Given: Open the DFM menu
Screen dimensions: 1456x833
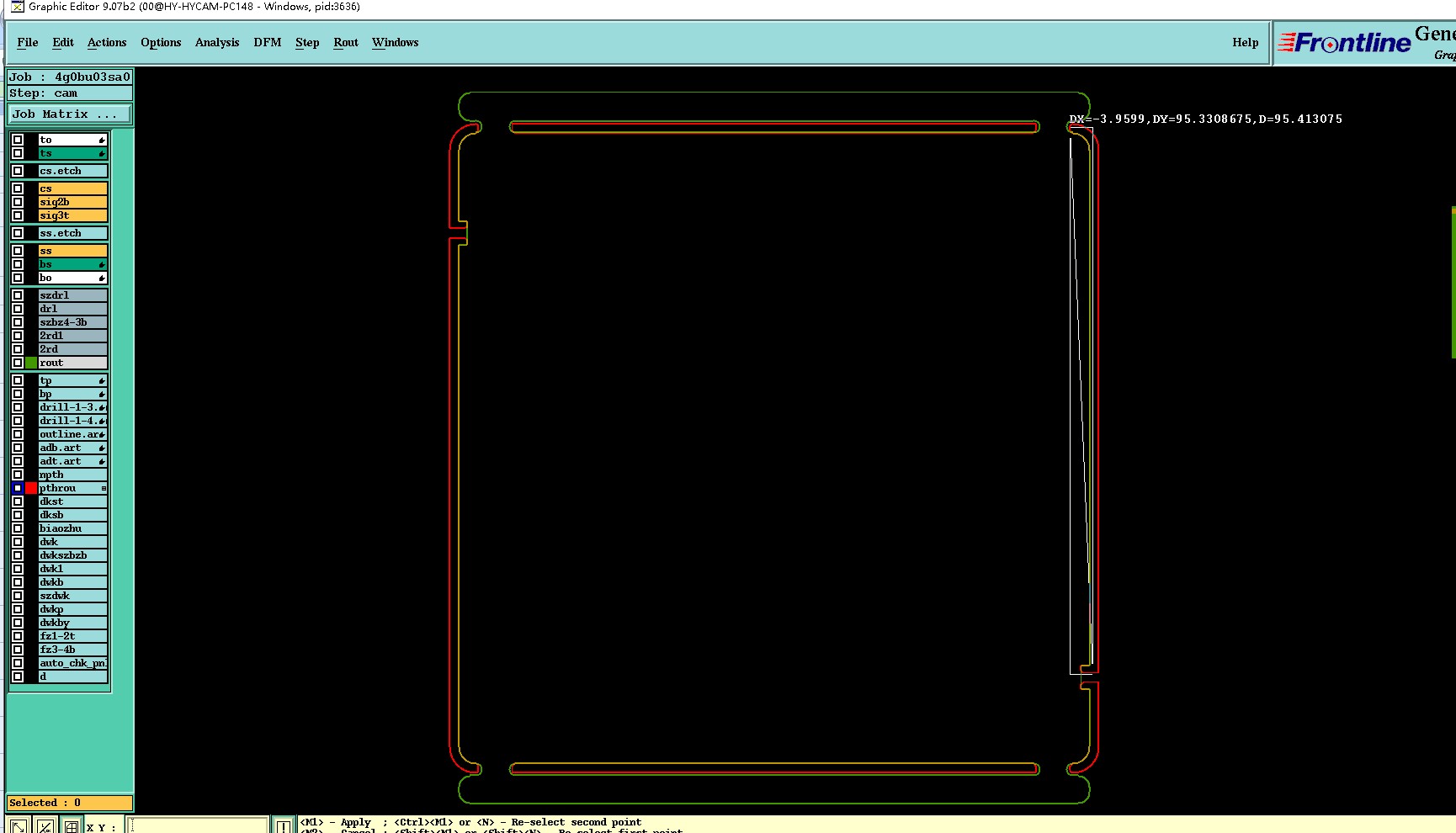Looking at the screenshot, I should pyautogui.click(x=268, y=42).
